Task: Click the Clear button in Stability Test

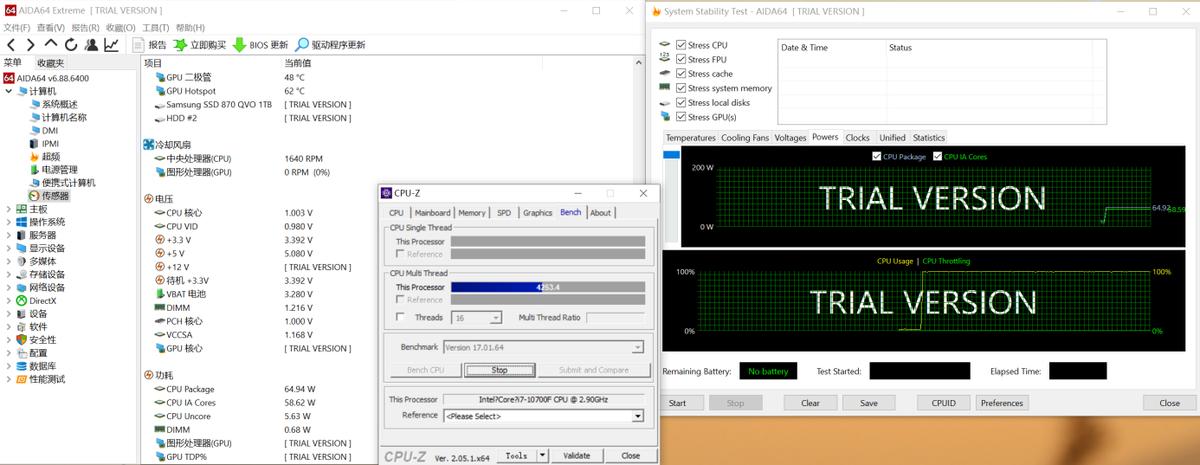Action: tap(810, 403)
